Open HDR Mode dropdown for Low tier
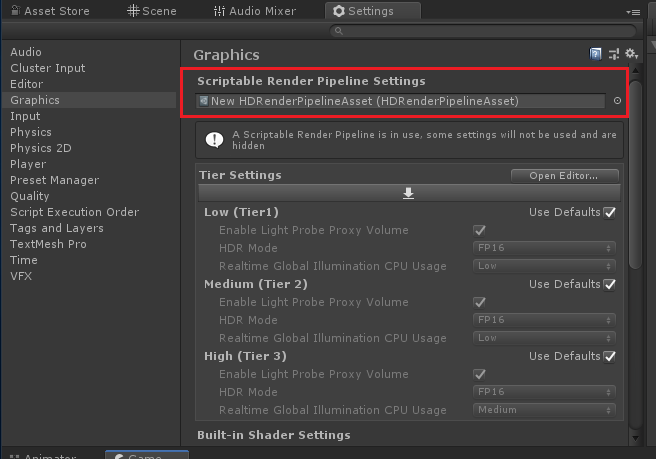 [544, 248]
